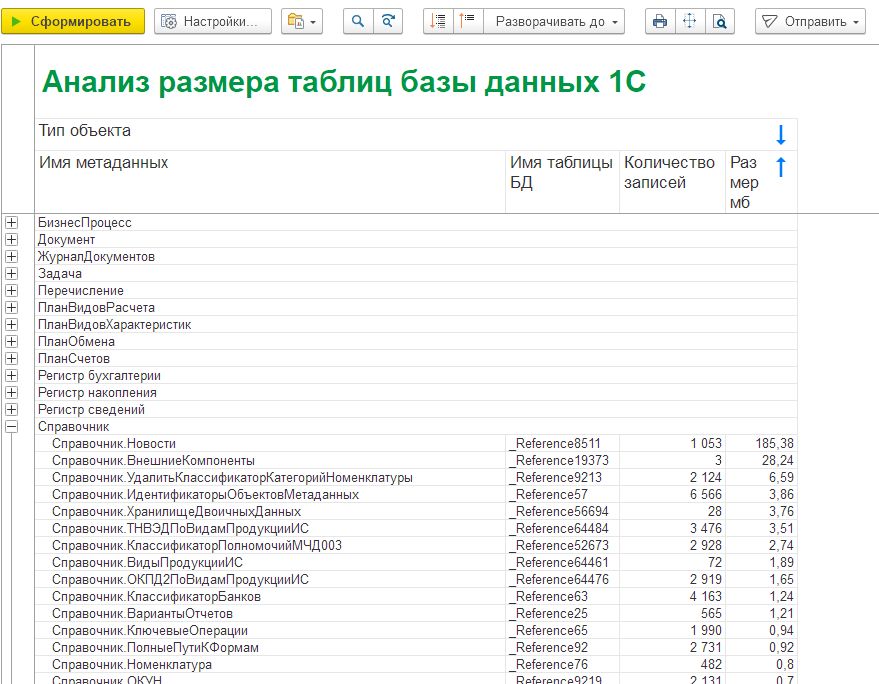Open print preview icon
The width and height of the screenshot is (879, 684).
(720, 21)
